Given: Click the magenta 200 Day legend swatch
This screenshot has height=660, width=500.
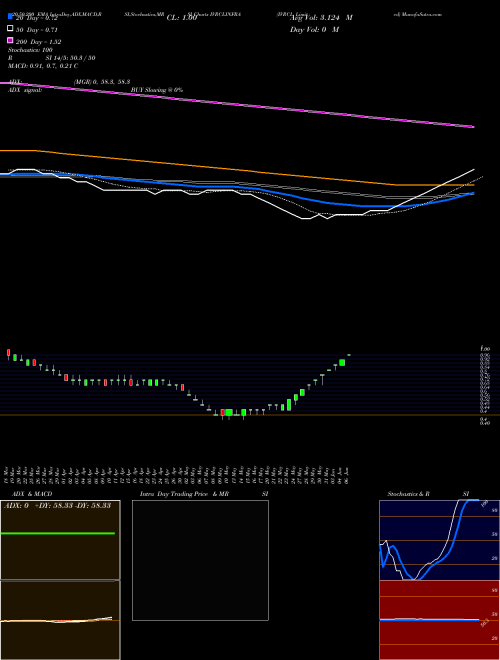Looking at the screenshot, I should 10,41.
